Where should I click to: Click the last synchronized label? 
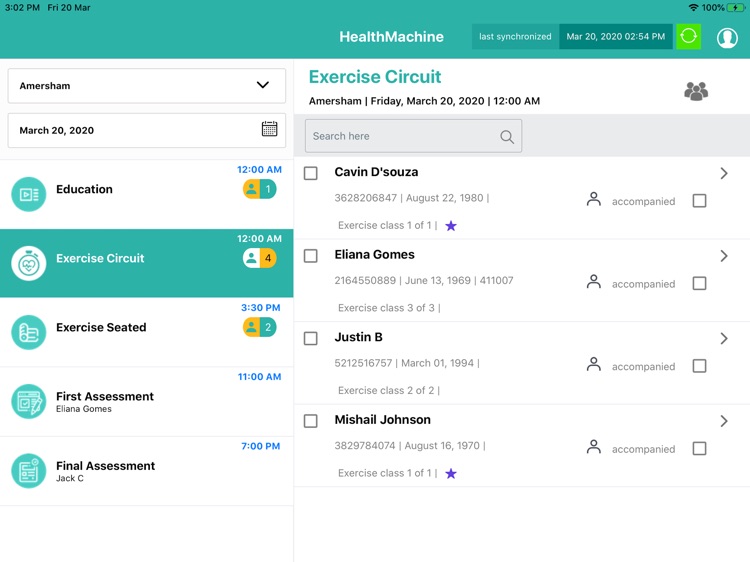pos(515,36)
